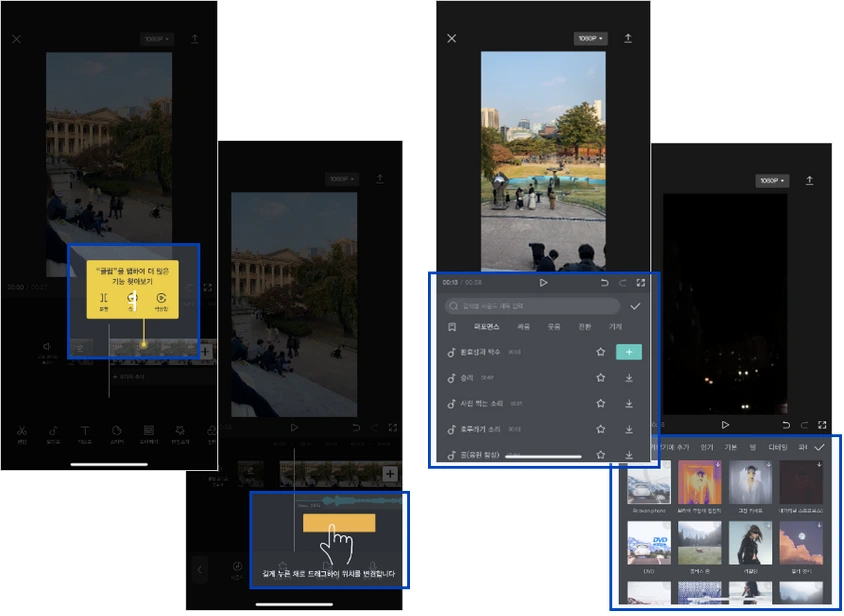Select the DVD effect thumbnail
Image resolution: width=844 pixels, height=616 pixels.
pyautogui.click(x=649, y=543)
